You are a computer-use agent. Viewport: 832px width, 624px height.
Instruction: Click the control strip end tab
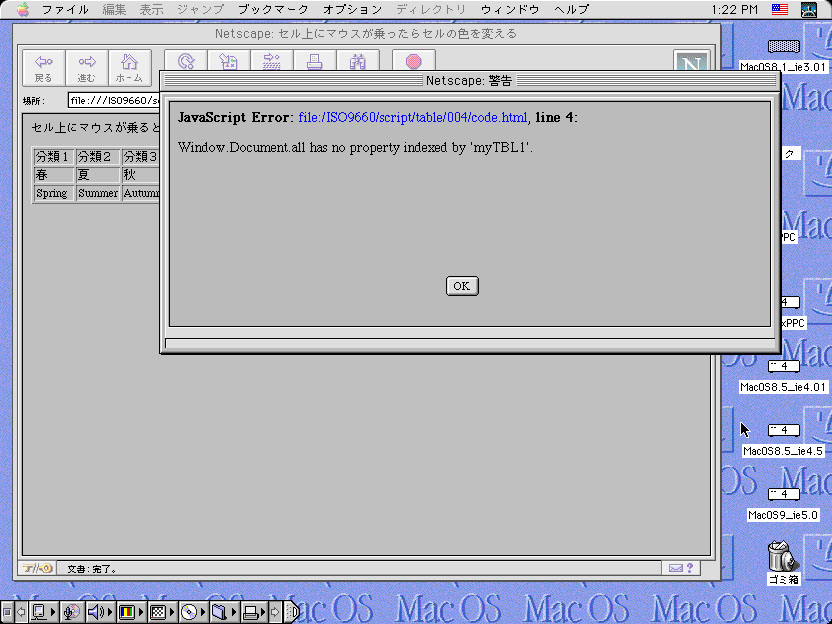tap(291, 612)
